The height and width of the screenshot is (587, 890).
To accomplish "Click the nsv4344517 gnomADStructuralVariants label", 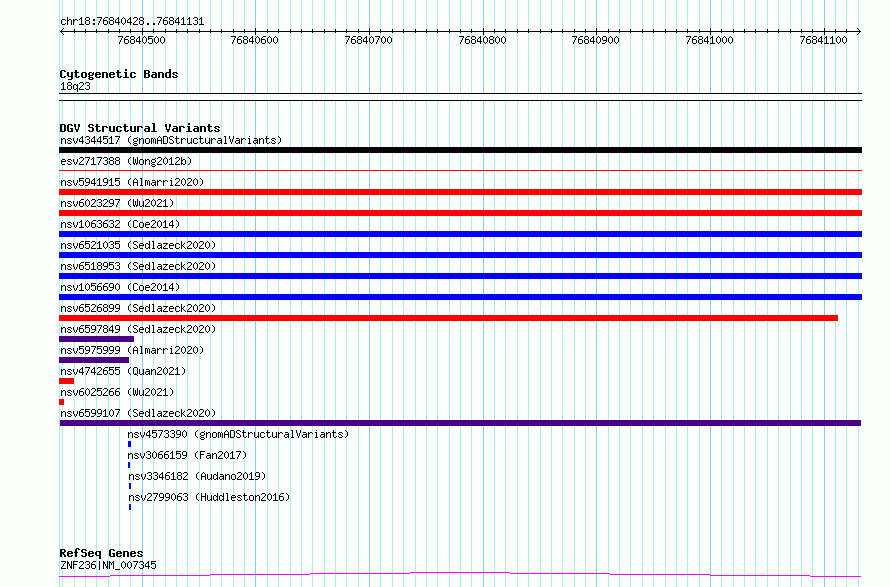I will coord(171,140).
